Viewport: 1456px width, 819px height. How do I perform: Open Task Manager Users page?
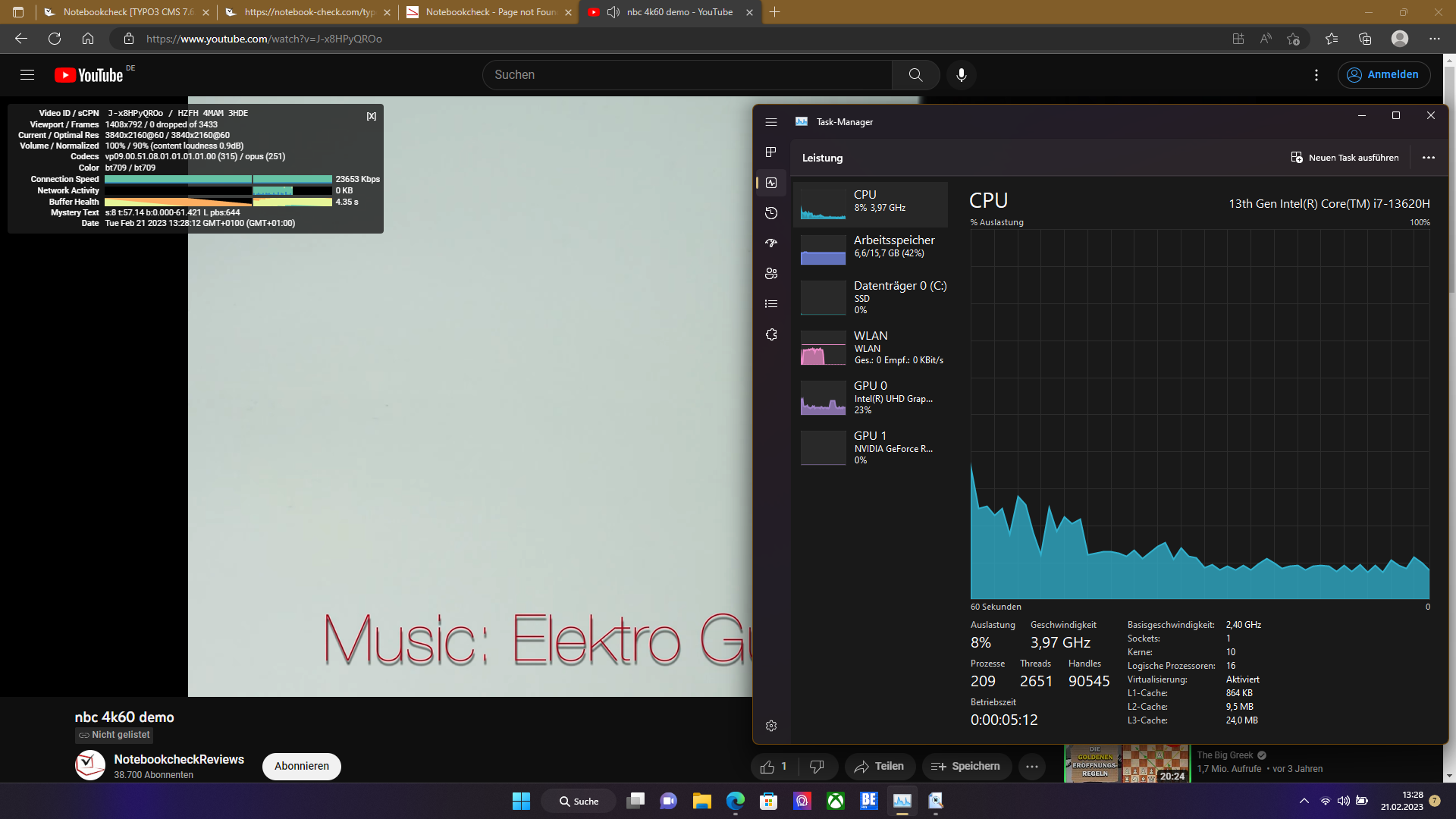(x=771, y=274)
